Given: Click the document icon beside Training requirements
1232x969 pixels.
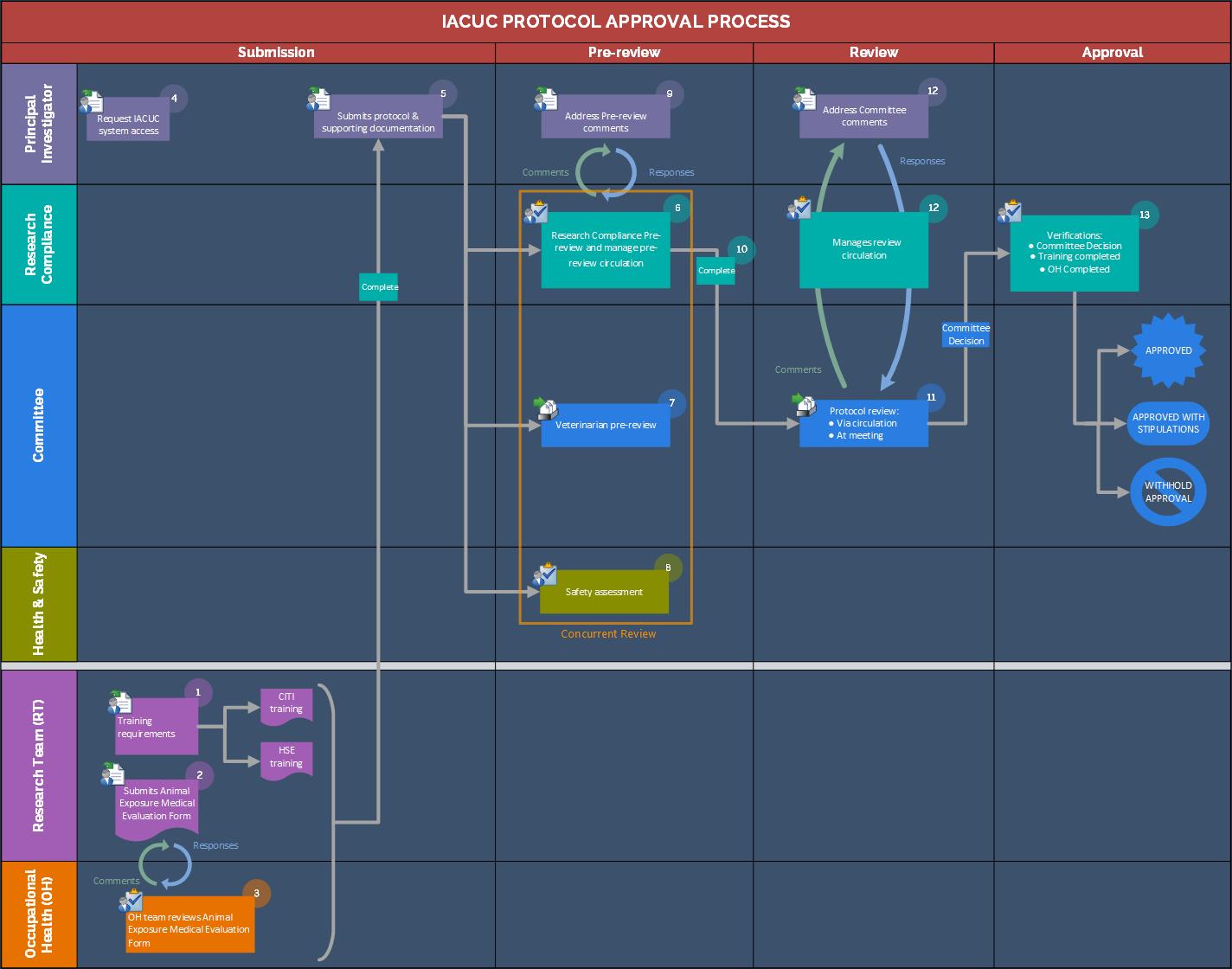Looking at the screenshot, I should coord(119,703).
